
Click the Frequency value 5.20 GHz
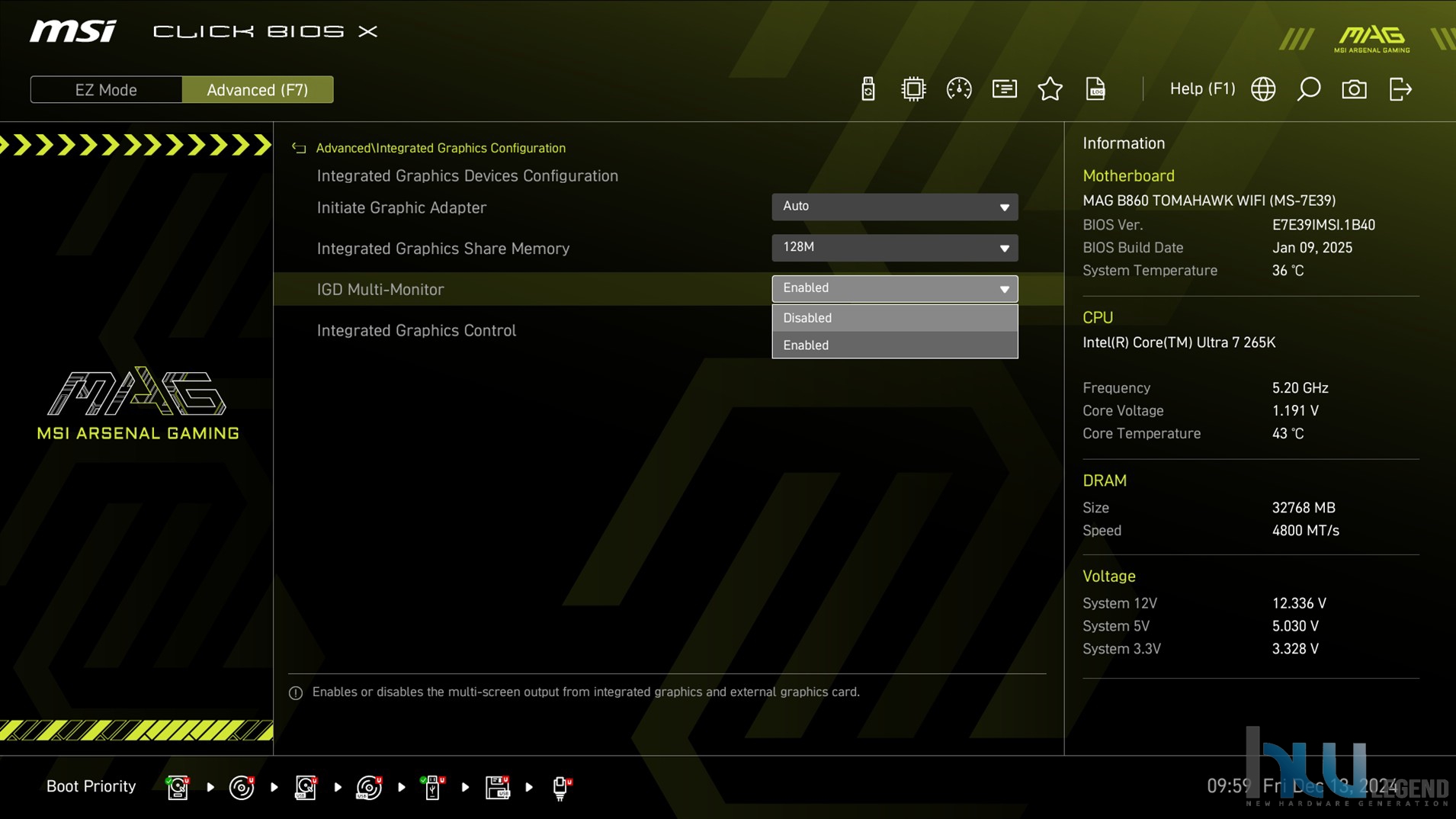click(1300, 388)
